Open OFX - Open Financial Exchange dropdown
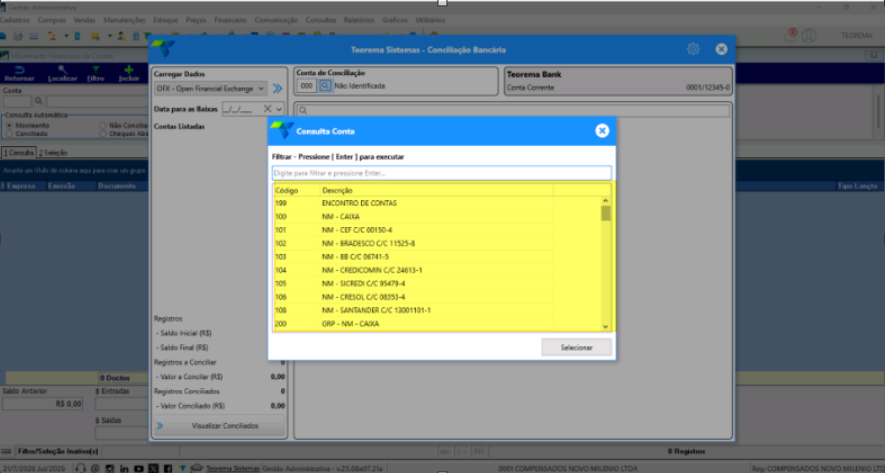The height and width of the screenshot is (473, 885). pyautogui.click(x=211, y=89)
